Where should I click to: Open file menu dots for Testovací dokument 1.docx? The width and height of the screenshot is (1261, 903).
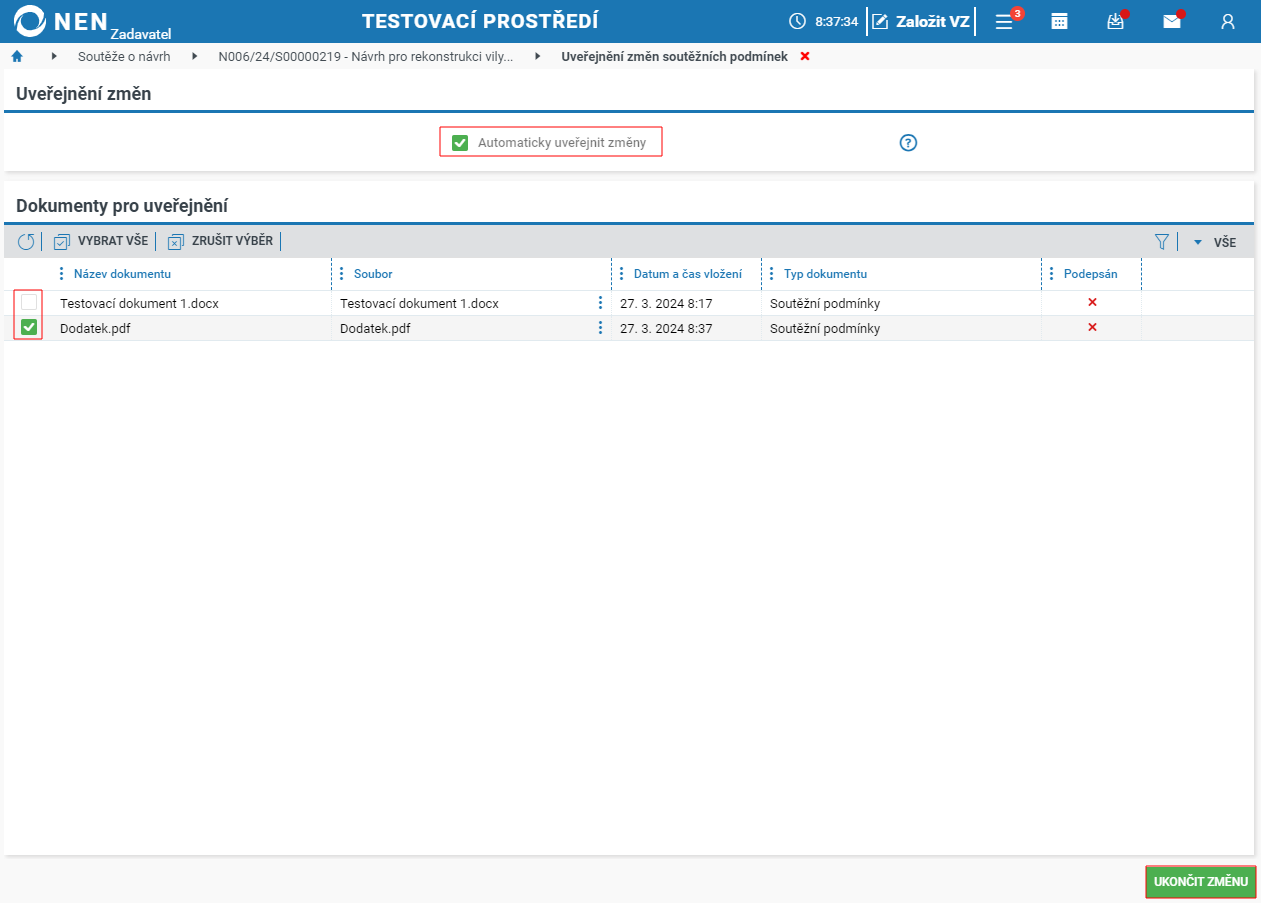point(600,303)
